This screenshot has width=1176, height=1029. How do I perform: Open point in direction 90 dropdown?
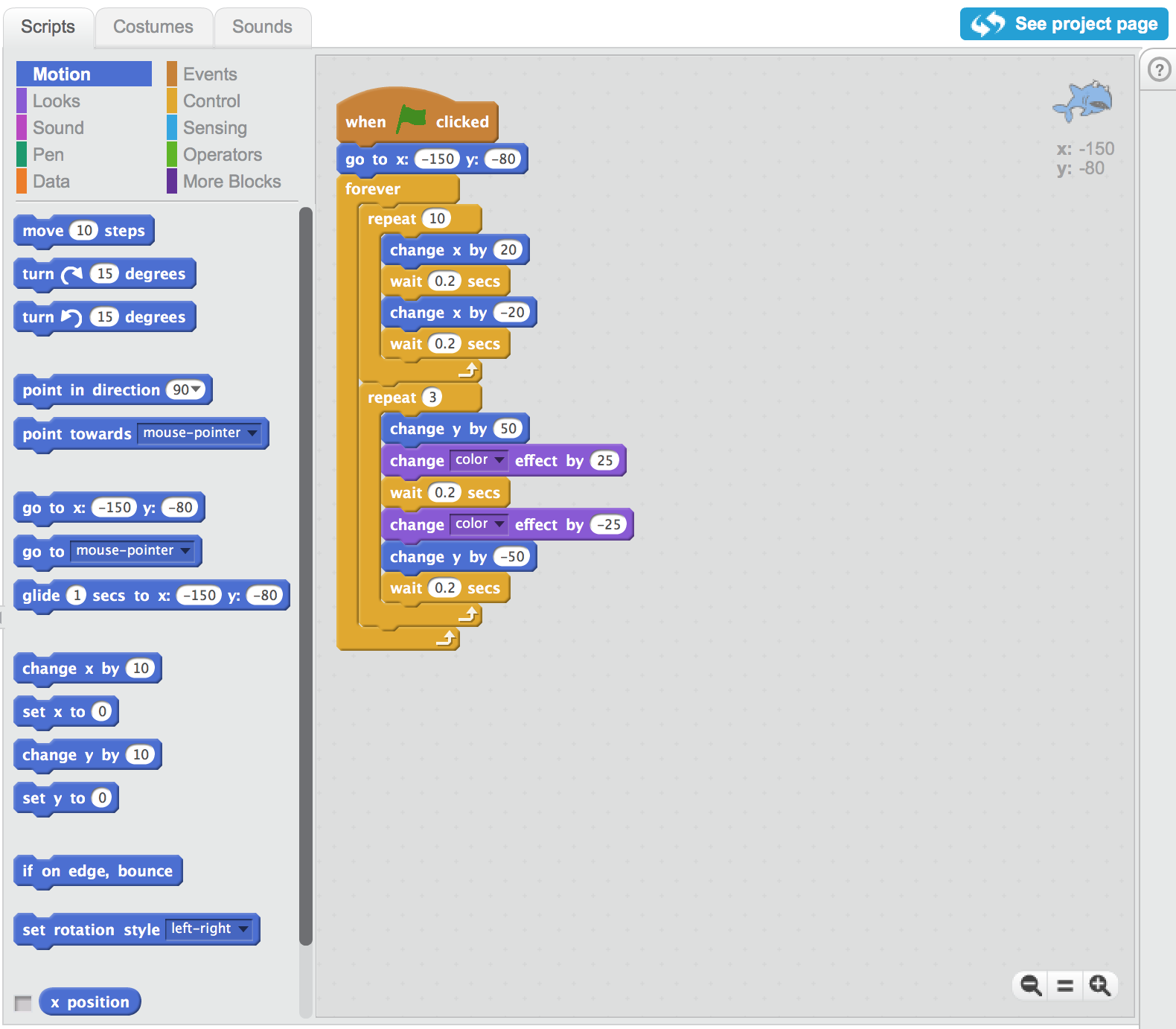[196, 389]
